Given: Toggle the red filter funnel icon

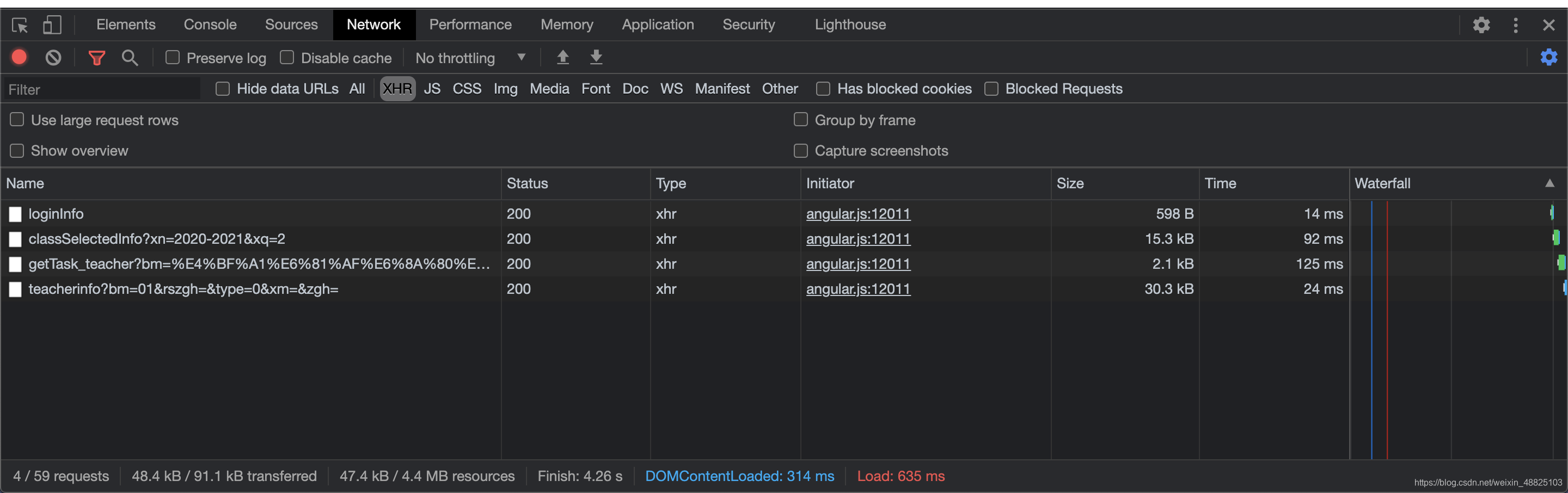Looking at the screenshot, I should click(x=97, y=58).
